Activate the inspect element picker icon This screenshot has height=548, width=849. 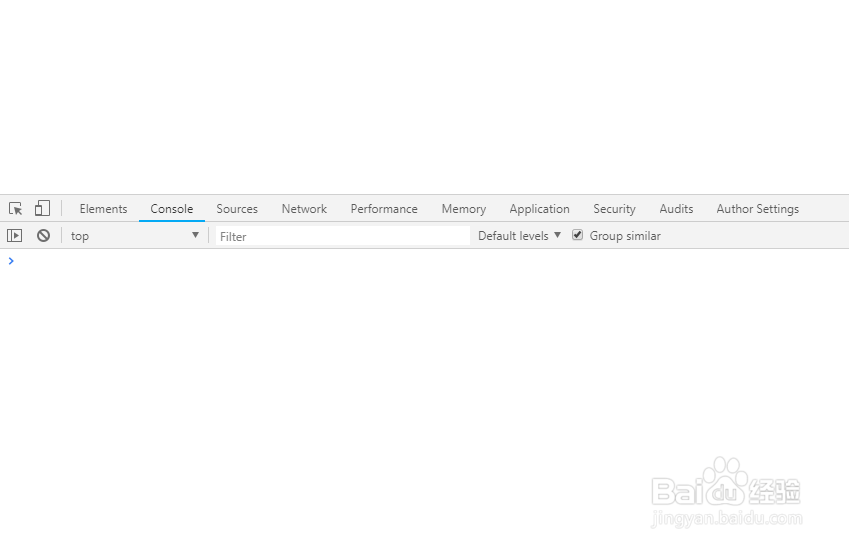coord(16,208)
